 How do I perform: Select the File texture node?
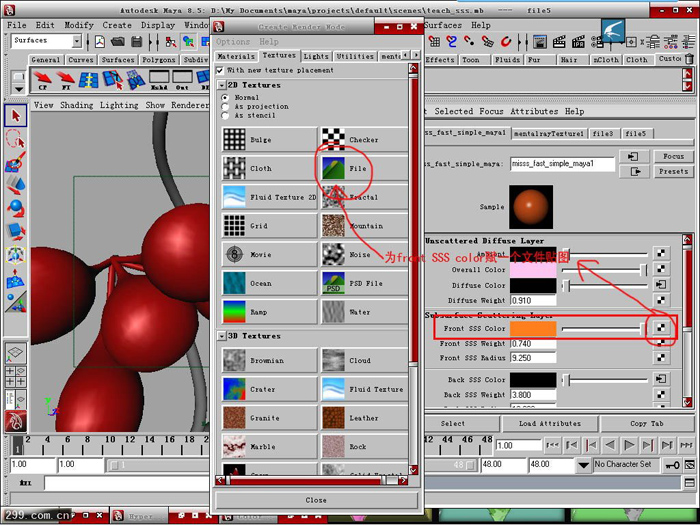(x=364, y=168)
